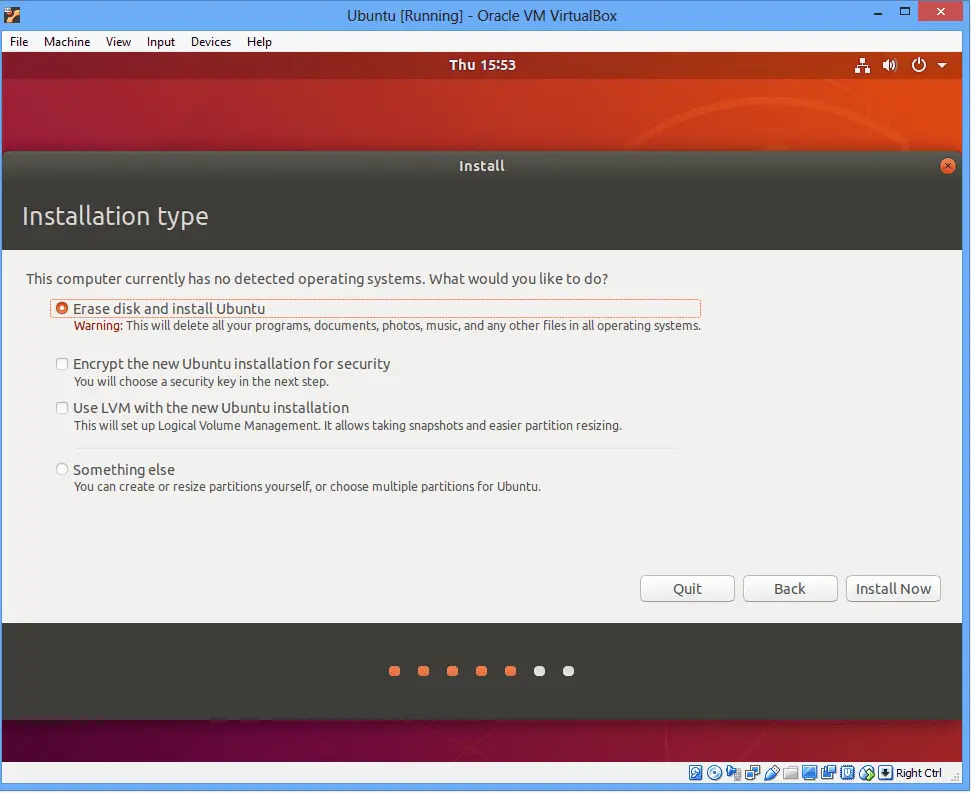Open the Devices menu
Screen dimensions: 971x793
pyautogui.click(x=211, y=41)
